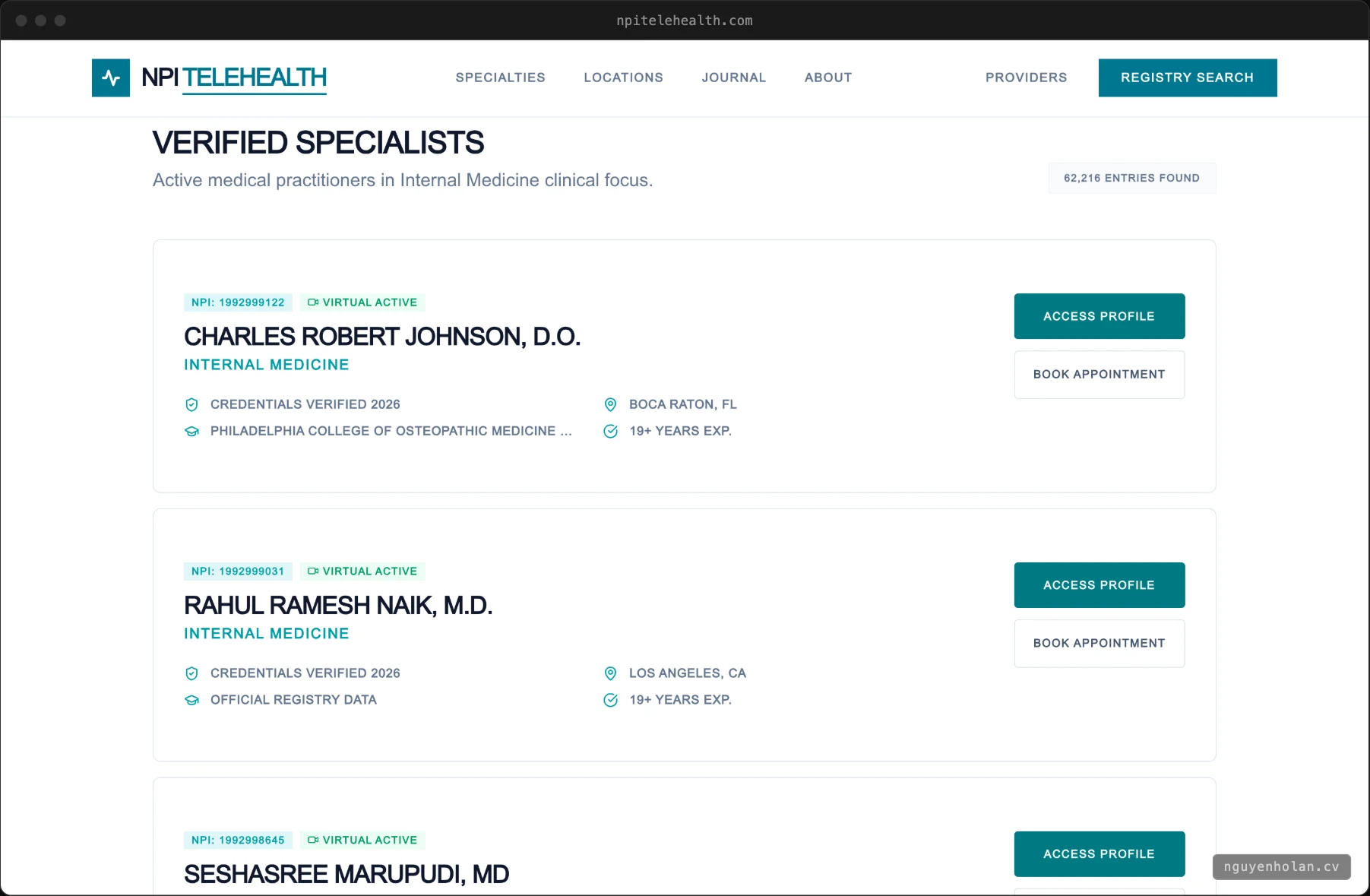1370x896 pixels.
Task: Click Internal Medicine label under Rahul Naik
Action: coord(267,634)
